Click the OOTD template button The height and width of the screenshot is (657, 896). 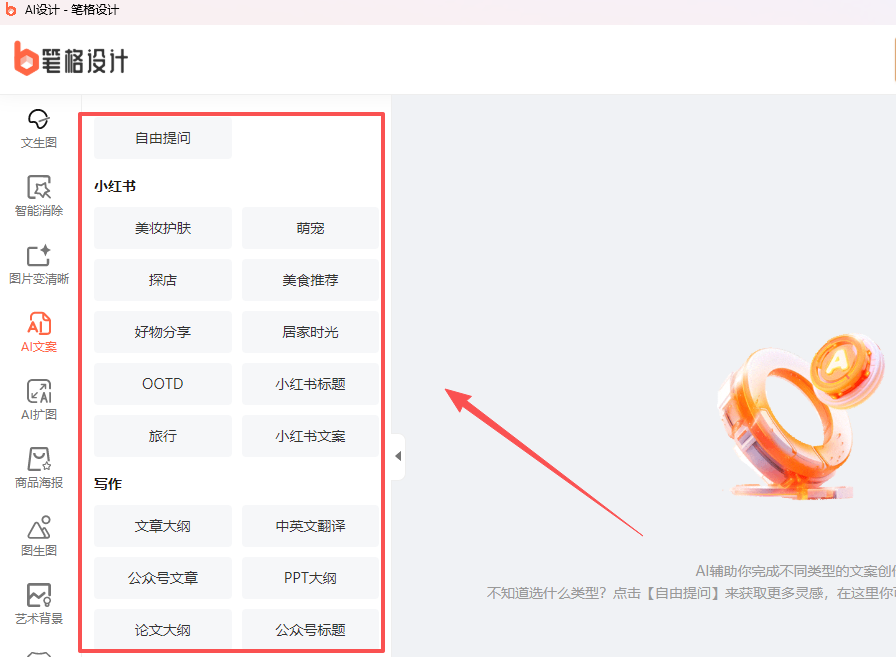tap(163, 384)
